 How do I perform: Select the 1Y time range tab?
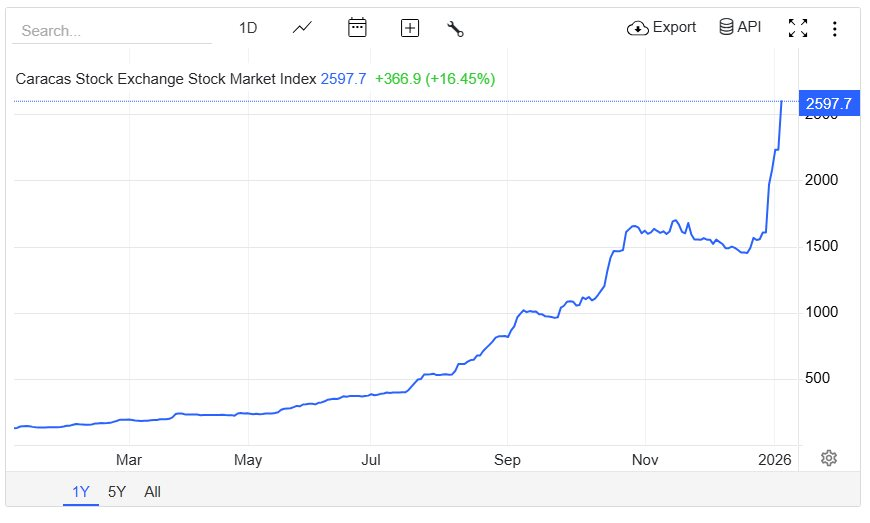(x=81, y=491)
